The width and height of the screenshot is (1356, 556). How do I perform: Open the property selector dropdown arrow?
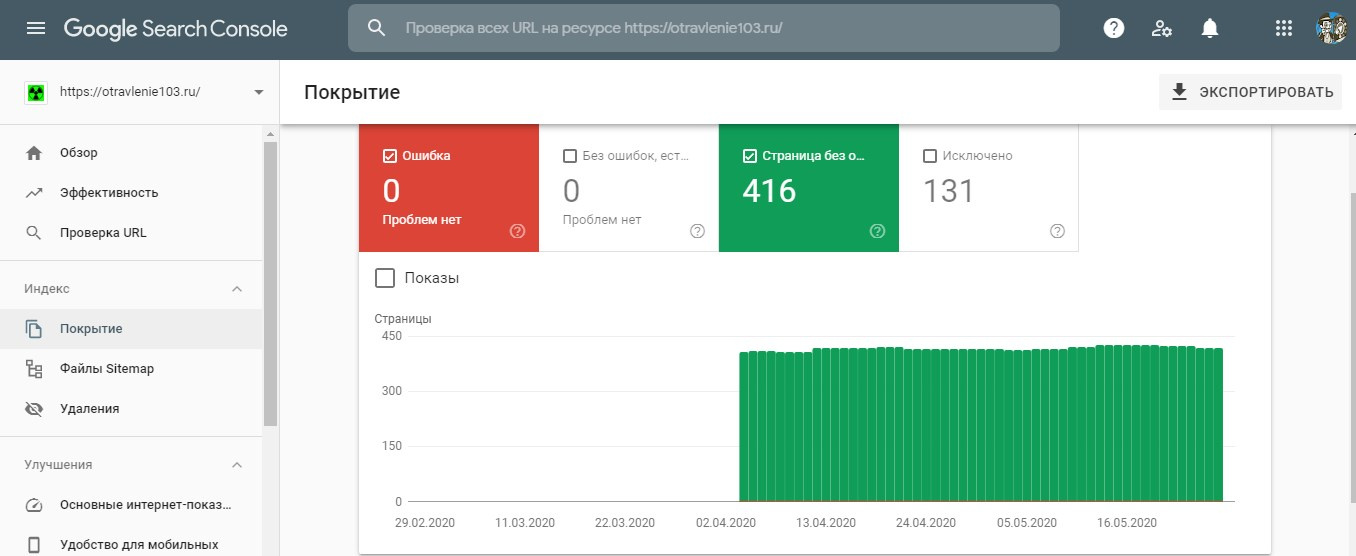(259, 92)
